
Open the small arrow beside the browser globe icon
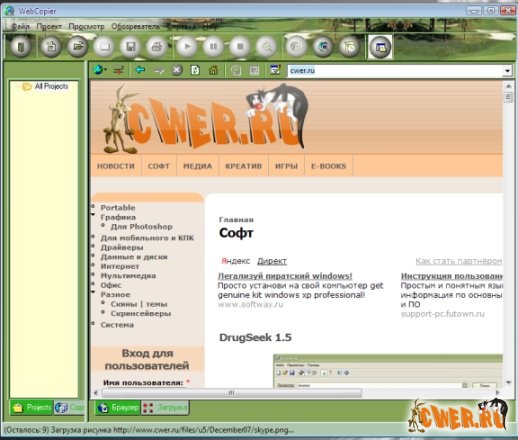pyautogui.click(x=105, y=70)
